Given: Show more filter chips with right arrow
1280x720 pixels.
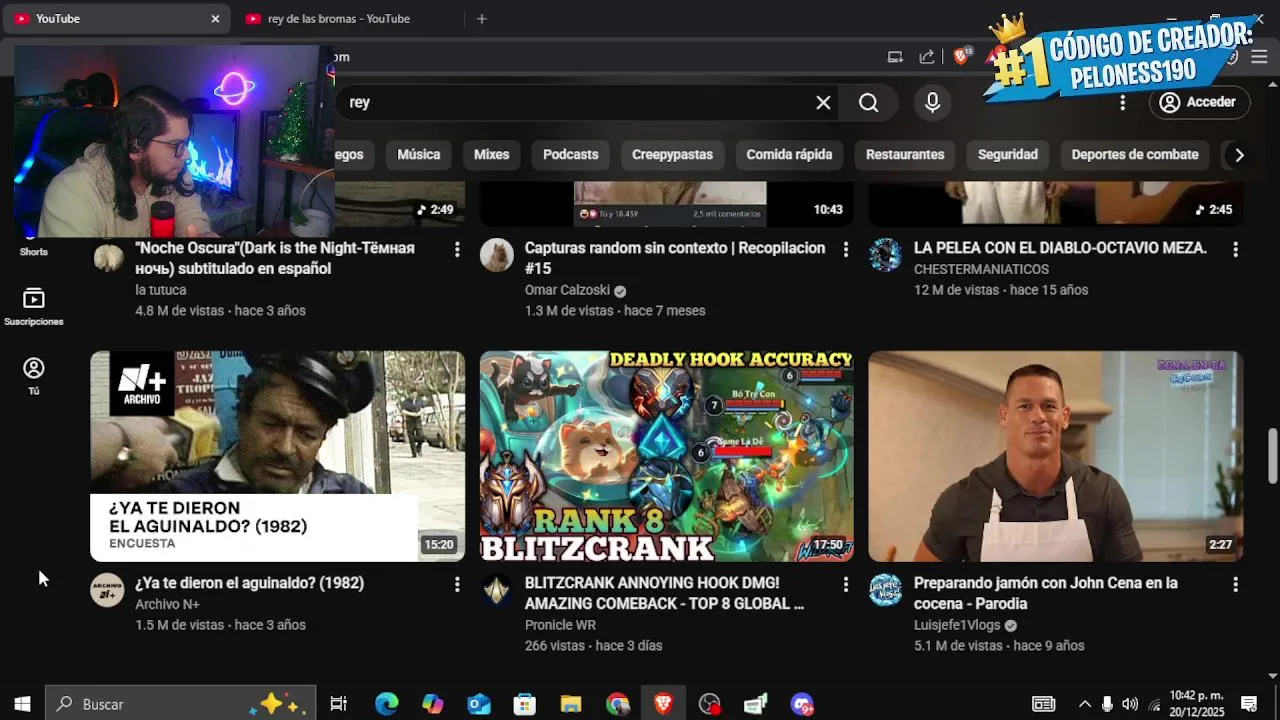Looking at the screenshot, I should point(1239,155).
